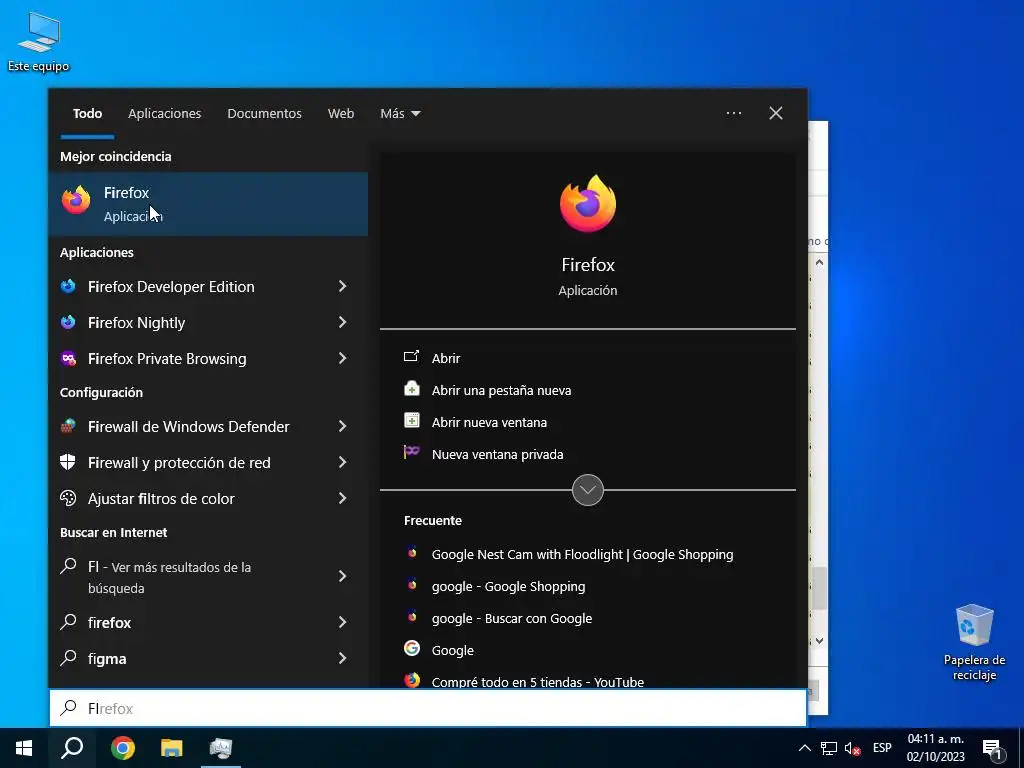Expand the figma web search arrow
1024x768 pixels.
click(x=342, y=658)
